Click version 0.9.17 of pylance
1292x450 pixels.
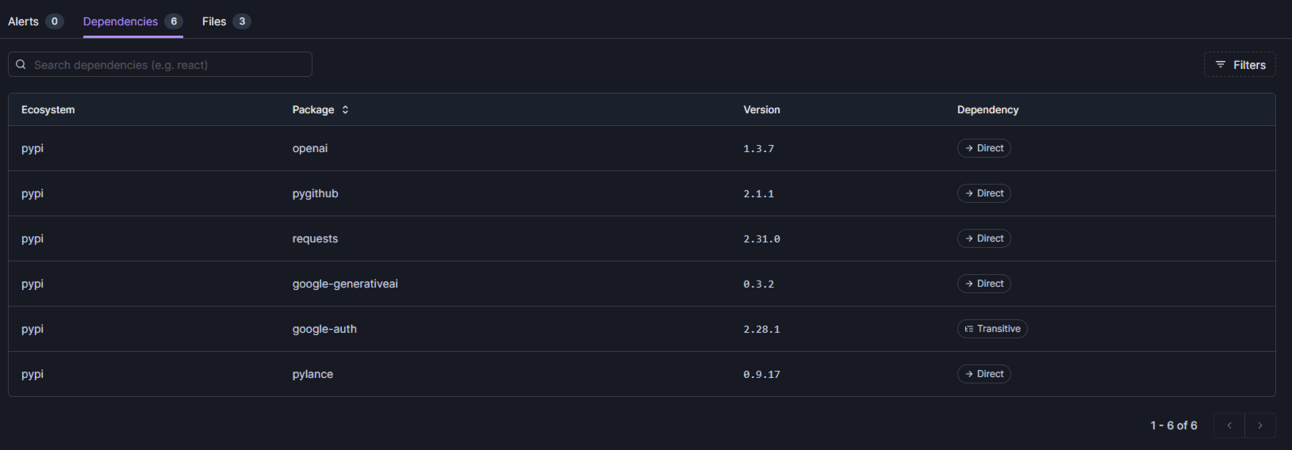(x=761, y=374)
